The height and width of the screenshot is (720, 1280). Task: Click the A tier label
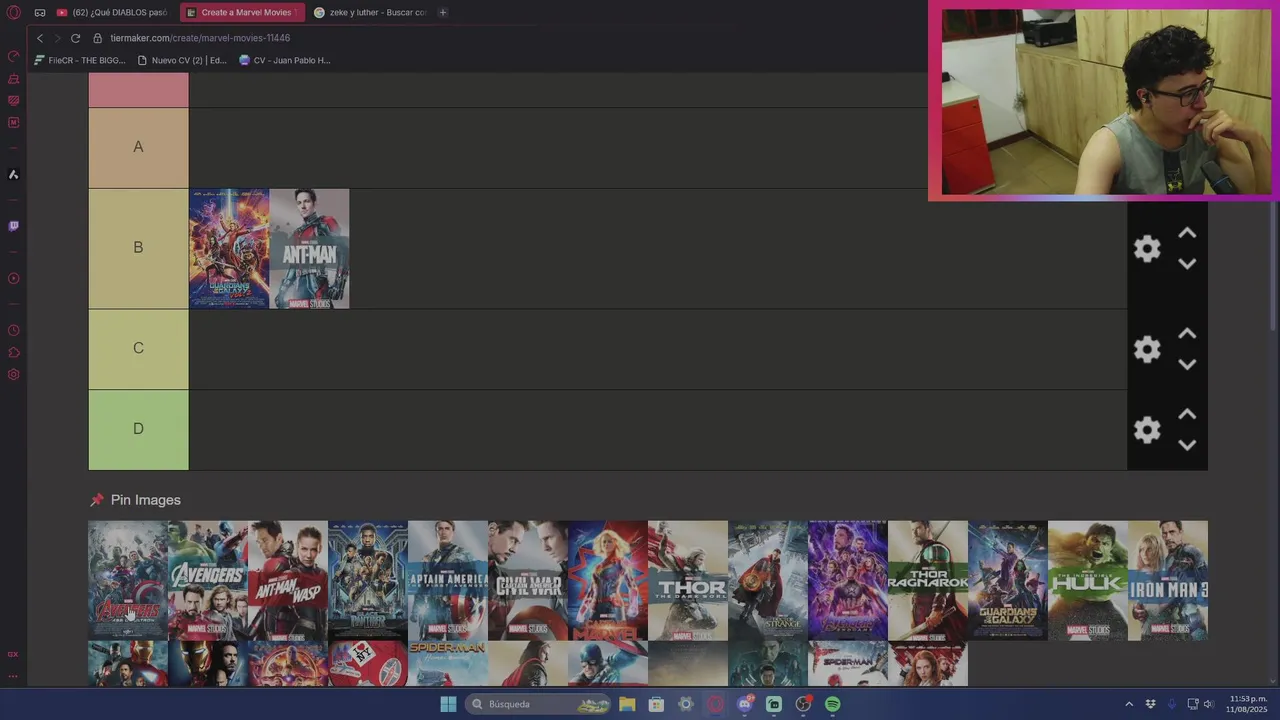(x=138, y=147)
